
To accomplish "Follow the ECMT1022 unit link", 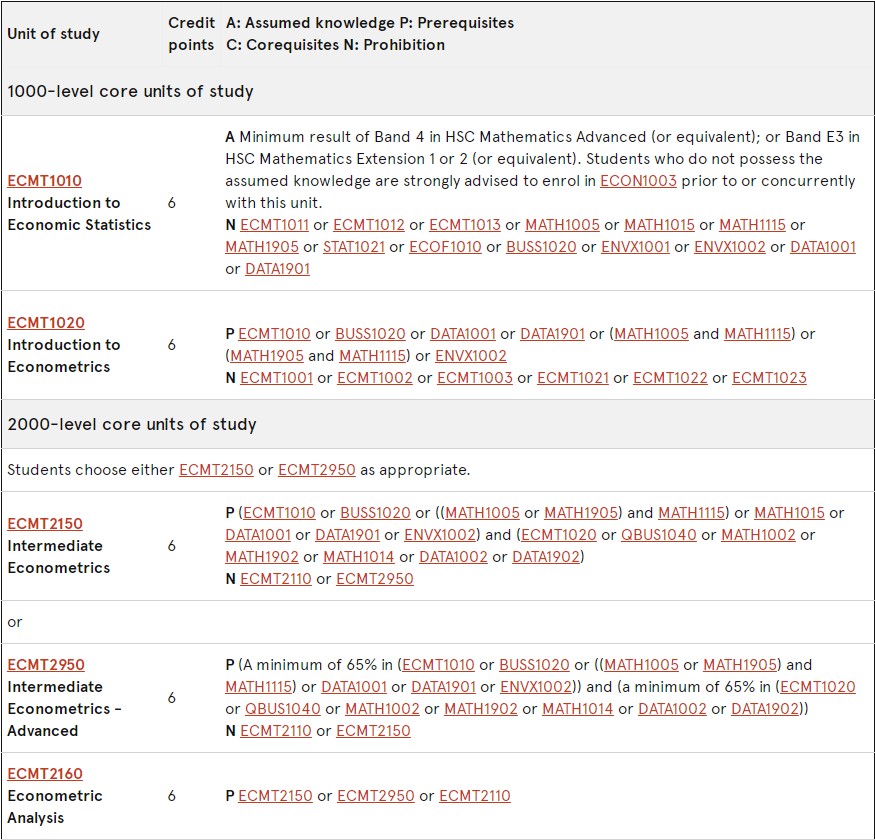I will [x=670, y=378].
